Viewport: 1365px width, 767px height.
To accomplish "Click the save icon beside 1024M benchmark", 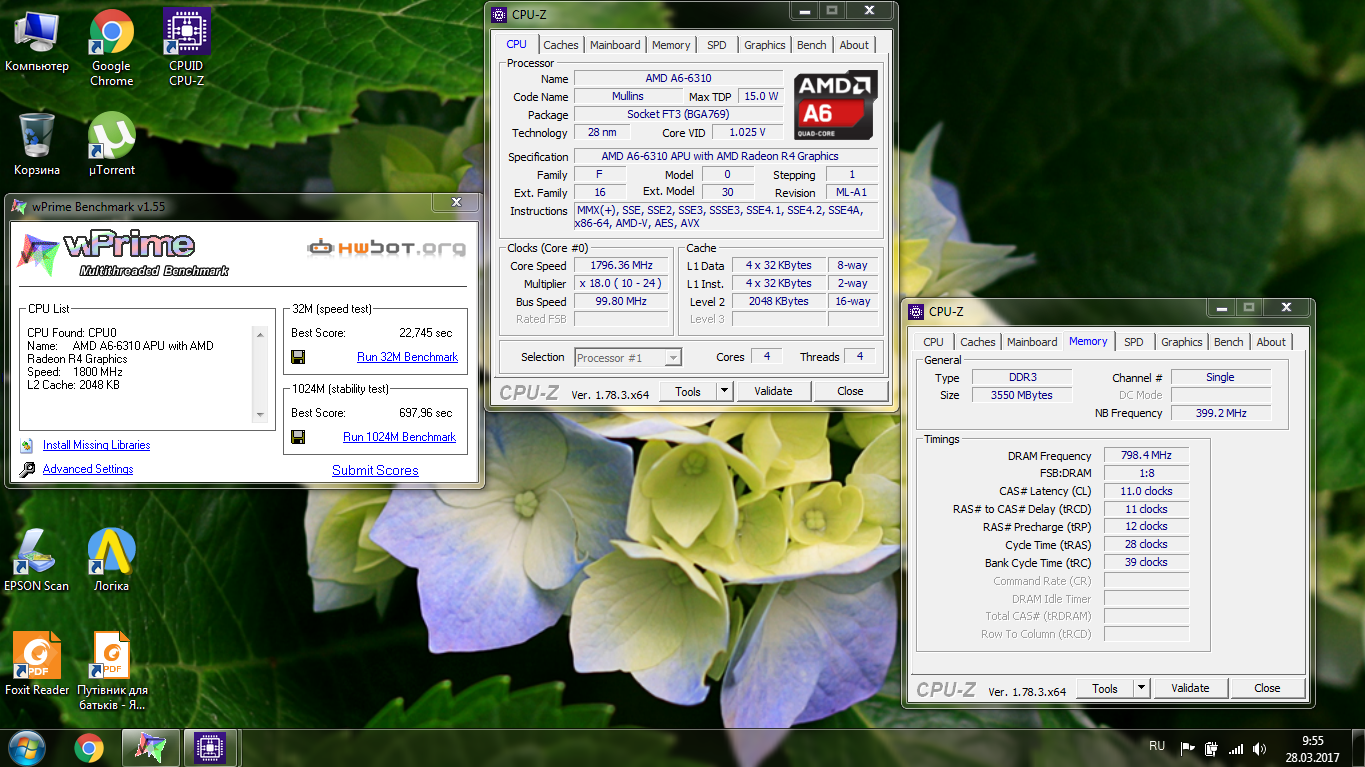I will pos(298,437).
